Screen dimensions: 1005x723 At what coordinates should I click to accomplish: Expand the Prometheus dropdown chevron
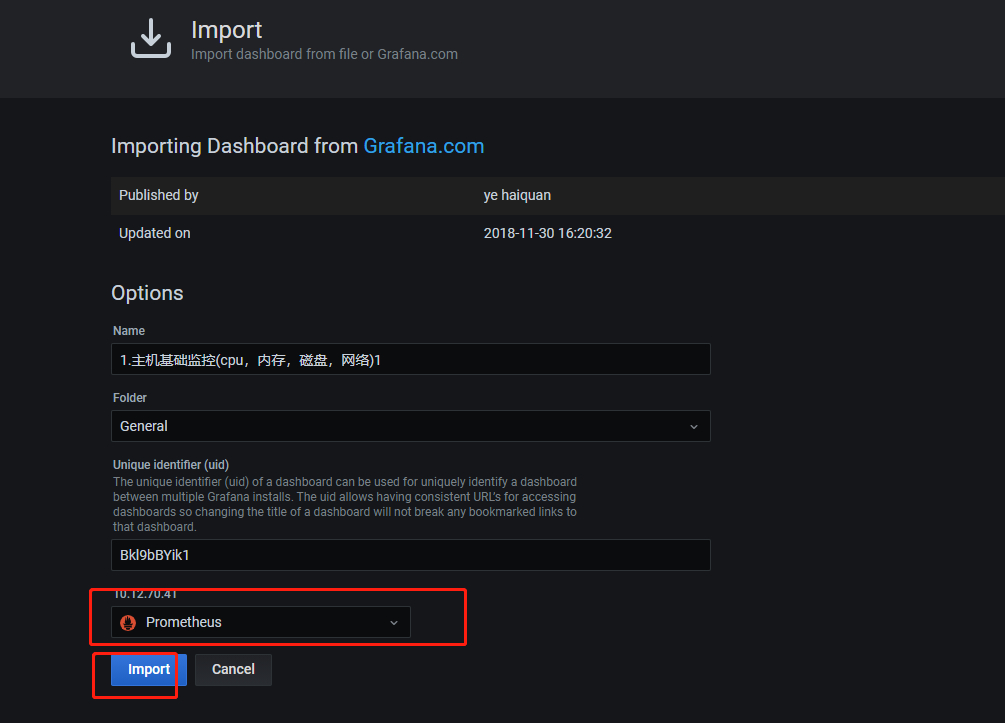click(x=394, y=623)
